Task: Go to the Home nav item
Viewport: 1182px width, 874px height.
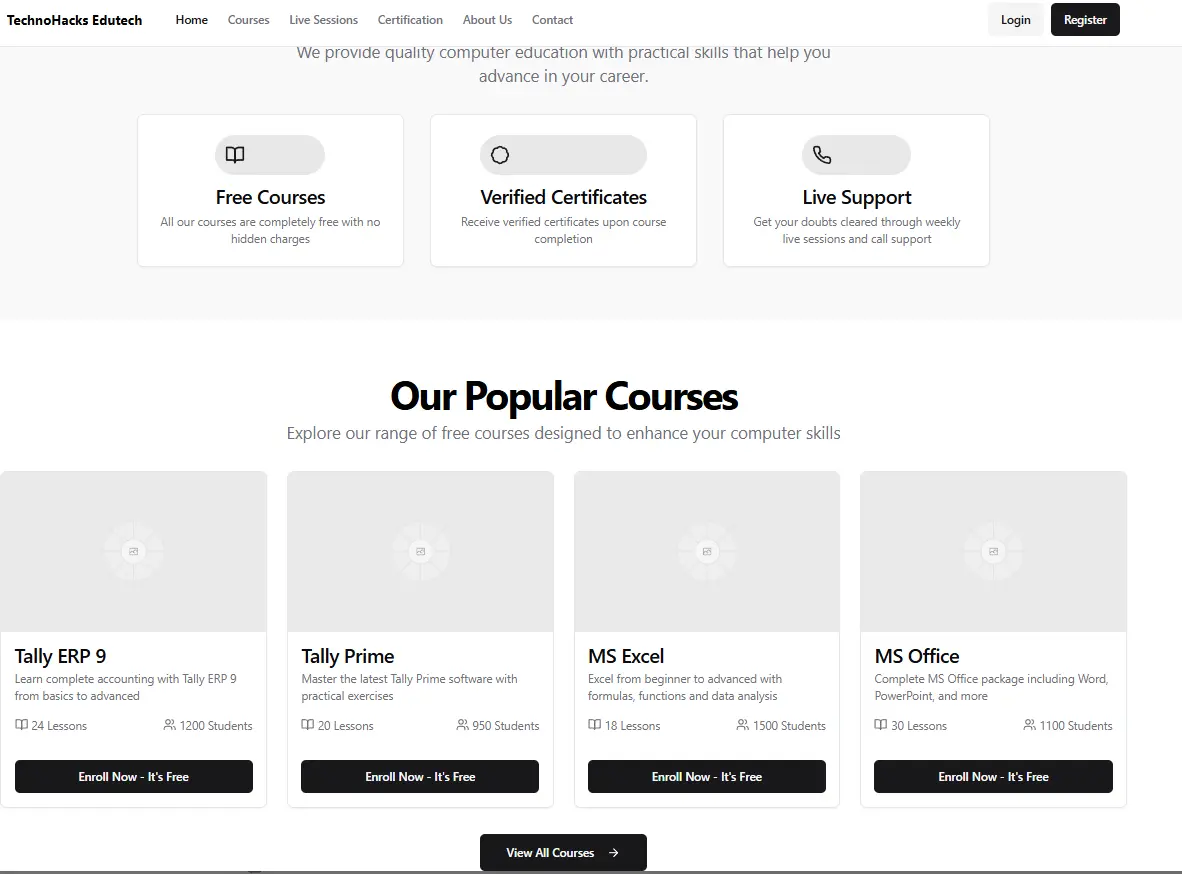Action: [191, 20]
